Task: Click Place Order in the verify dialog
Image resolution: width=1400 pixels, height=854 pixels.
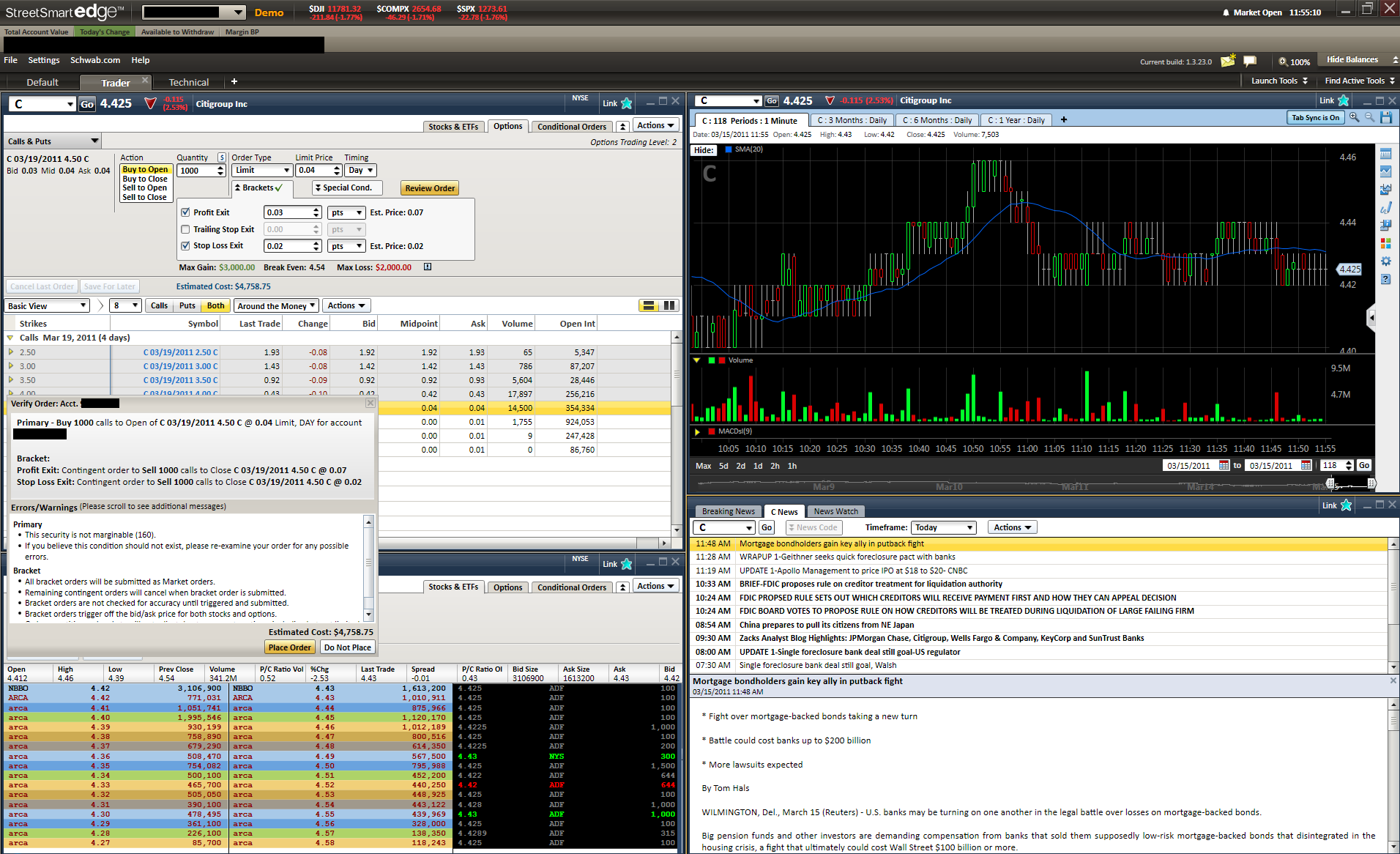Action: coord(289,647)
